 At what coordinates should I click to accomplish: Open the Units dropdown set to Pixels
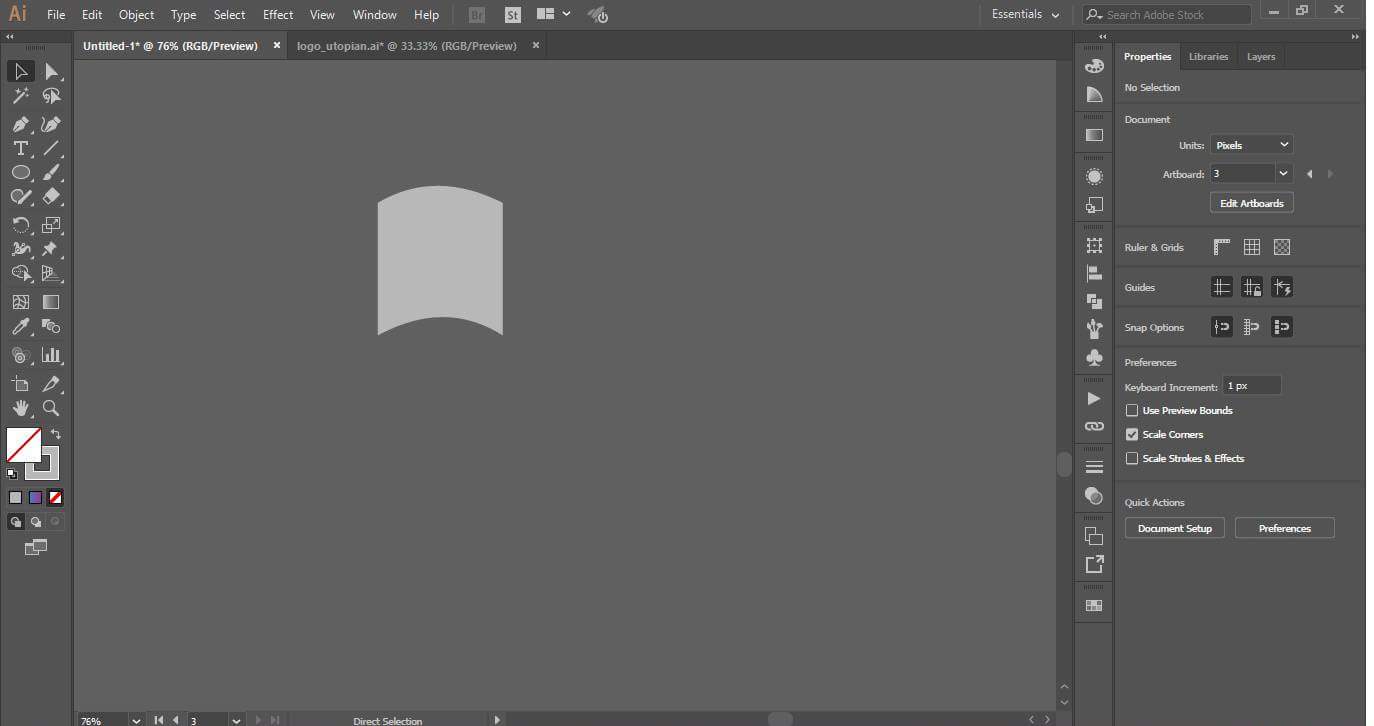(1251, 145)
